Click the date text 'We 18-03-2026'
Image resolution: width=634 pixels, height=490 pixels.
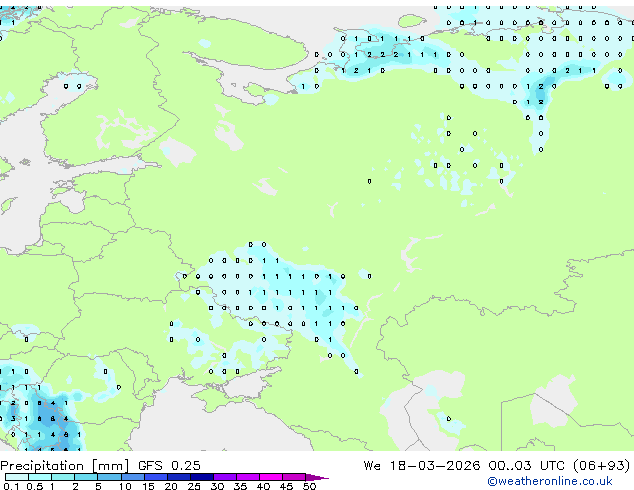(422, 466)
